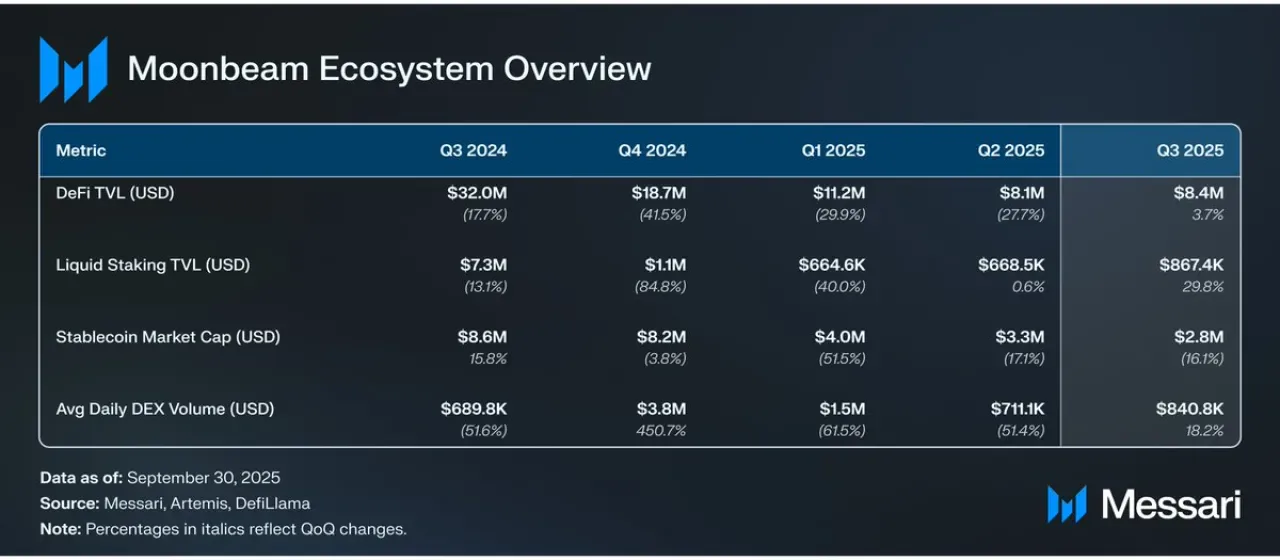Select the 'Source: Messari, Artemis, DefiLlama' line
This screenshot has height=560, width=1280.
[x=175, y=503]
